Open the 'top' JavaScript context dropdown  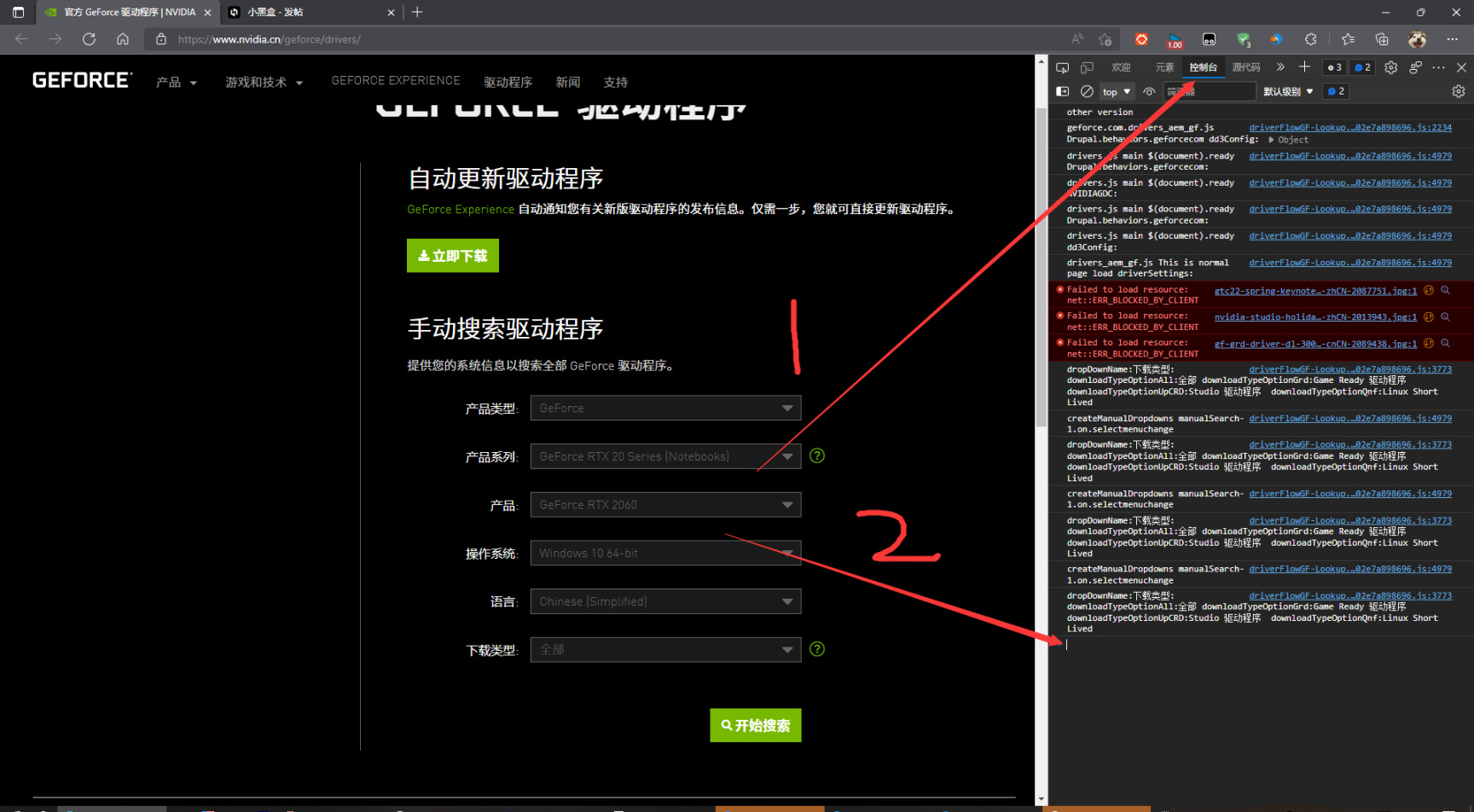[1116, 91]
